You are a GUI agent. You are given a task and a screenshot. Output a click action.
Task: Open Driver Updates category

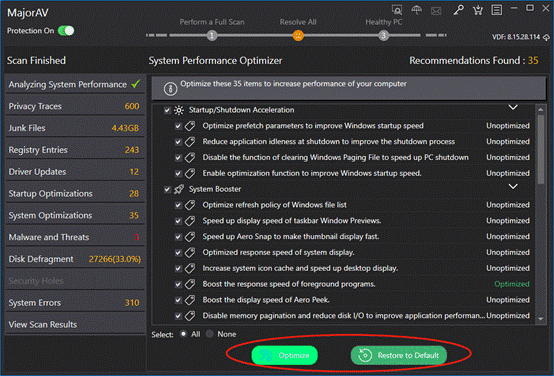[75, 172]
